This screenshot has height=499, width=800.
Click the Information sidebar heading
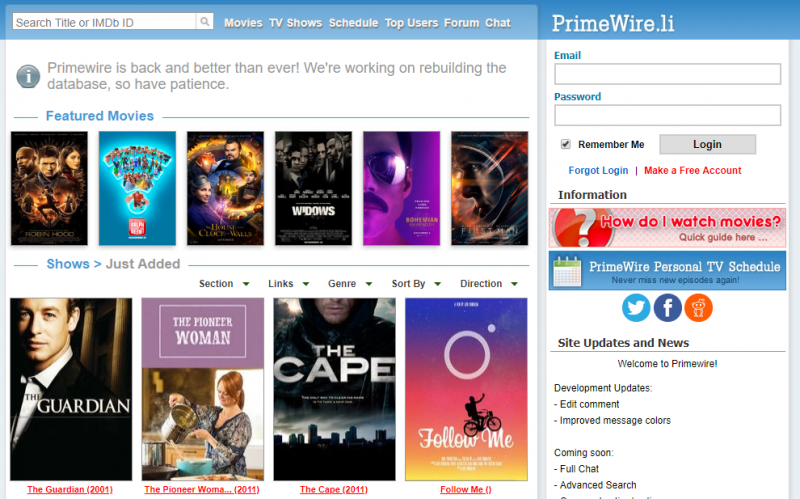pyautogui.click(x=592, y=195)
